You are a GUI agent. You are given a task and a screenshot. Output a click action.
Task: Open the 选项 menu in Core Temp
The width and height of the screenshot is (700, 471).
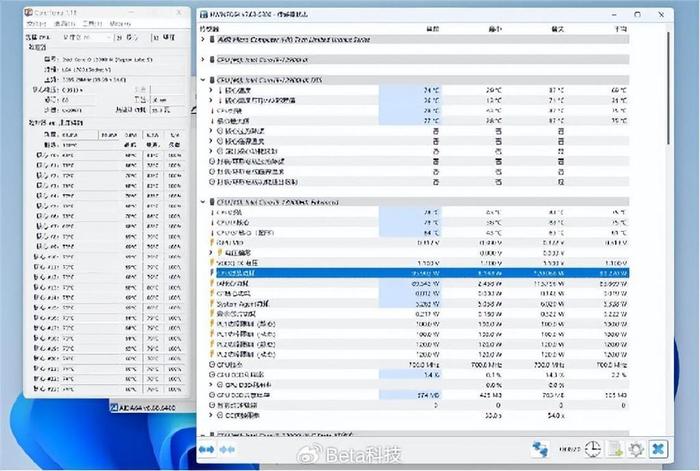[64, 23]
